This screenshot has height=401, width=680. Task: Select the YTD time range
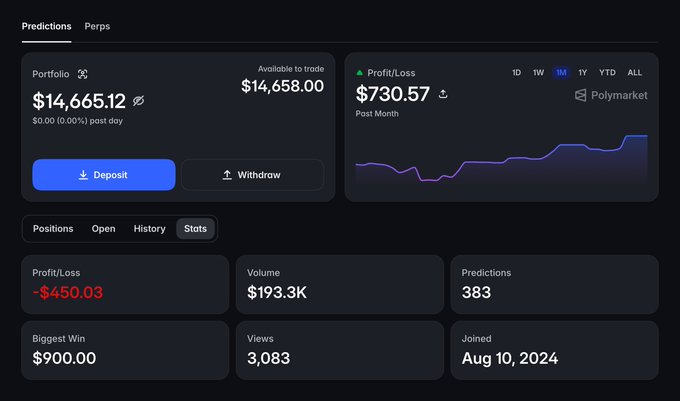click(607, 73)
